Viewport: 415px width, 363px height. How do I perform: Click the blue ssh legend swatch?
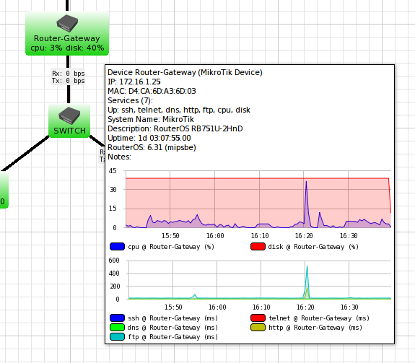click(117, 318)
